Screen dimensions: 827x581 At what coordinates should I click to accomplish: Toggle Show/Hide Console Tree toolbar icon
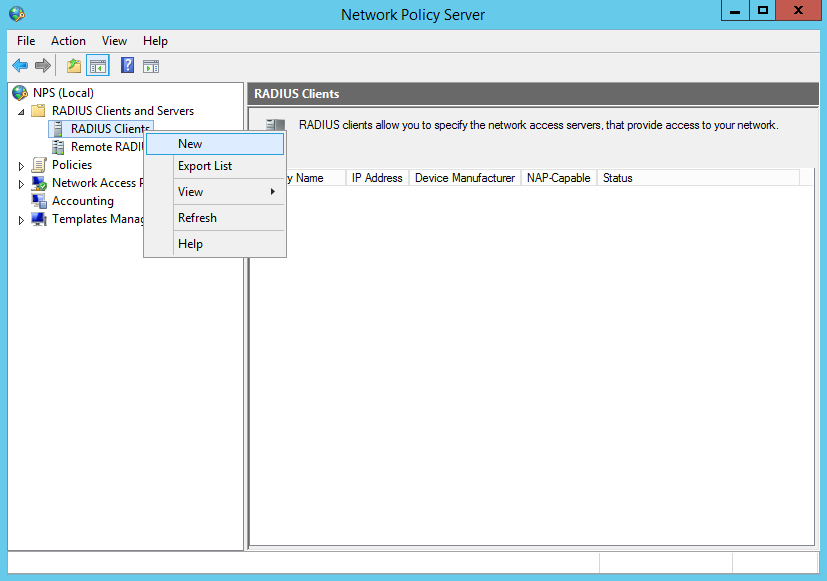pyautogui.click(x=98, y=66)
